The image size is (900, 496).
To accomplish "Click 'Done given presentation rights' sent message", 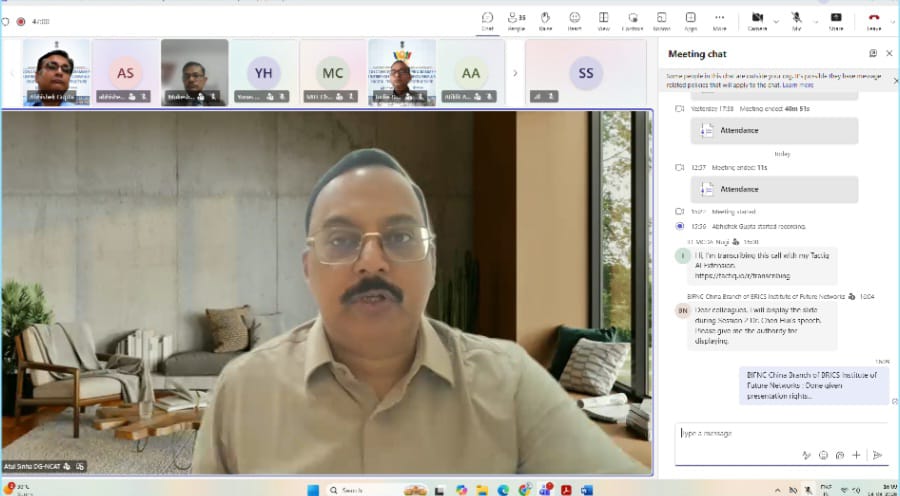I will point(813,385).
